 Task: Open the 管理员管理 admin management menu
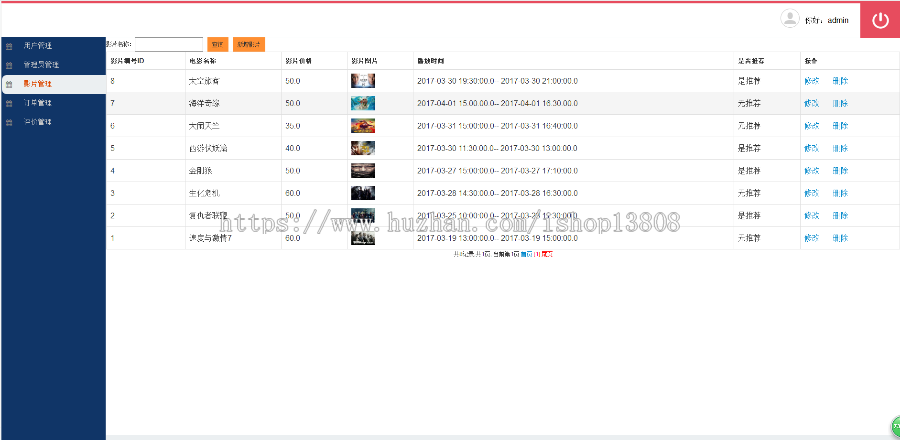[x=41, y=65]
